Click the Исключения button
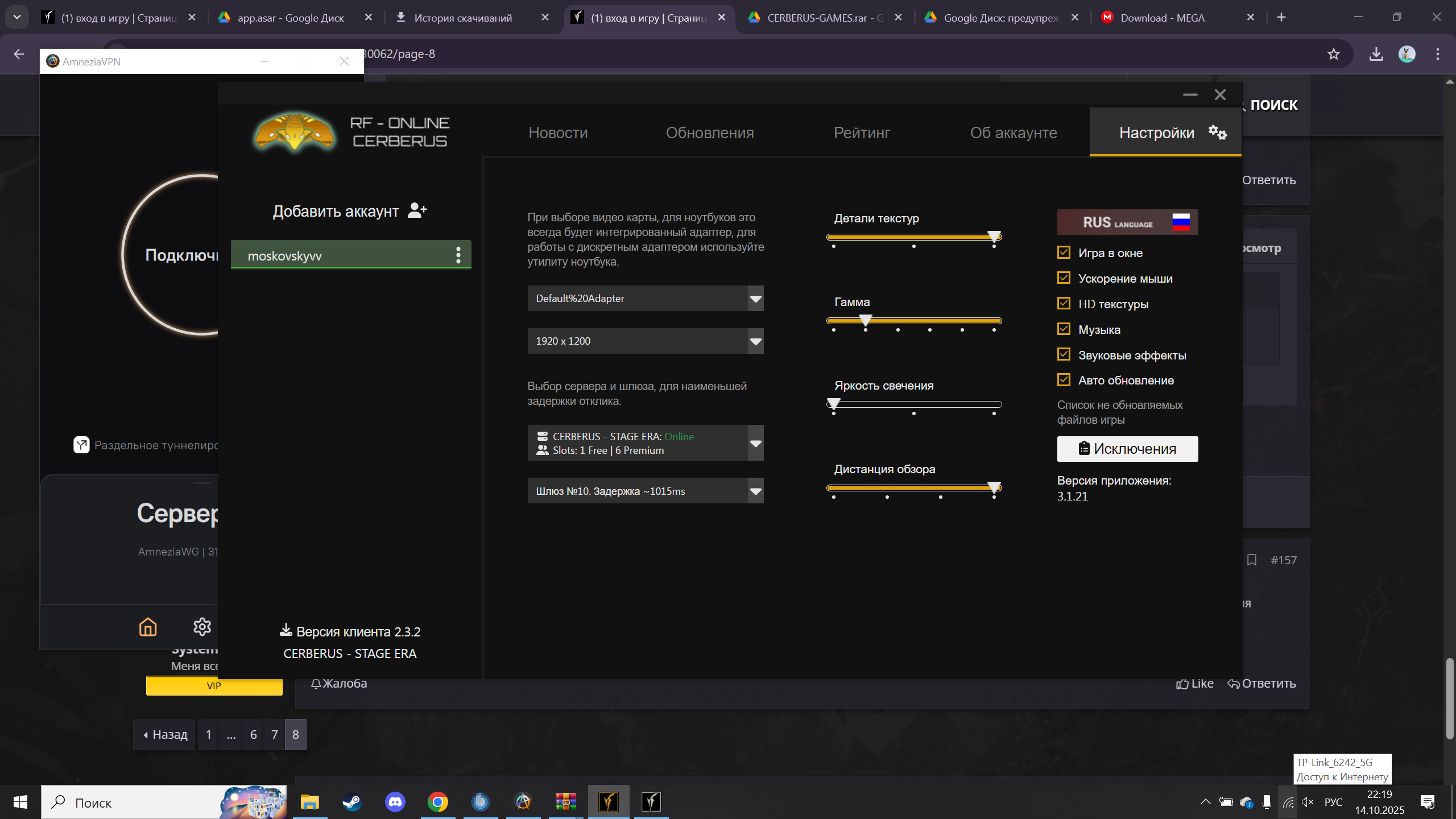Screen dimensions: 1456x819 click(1127, 449)
